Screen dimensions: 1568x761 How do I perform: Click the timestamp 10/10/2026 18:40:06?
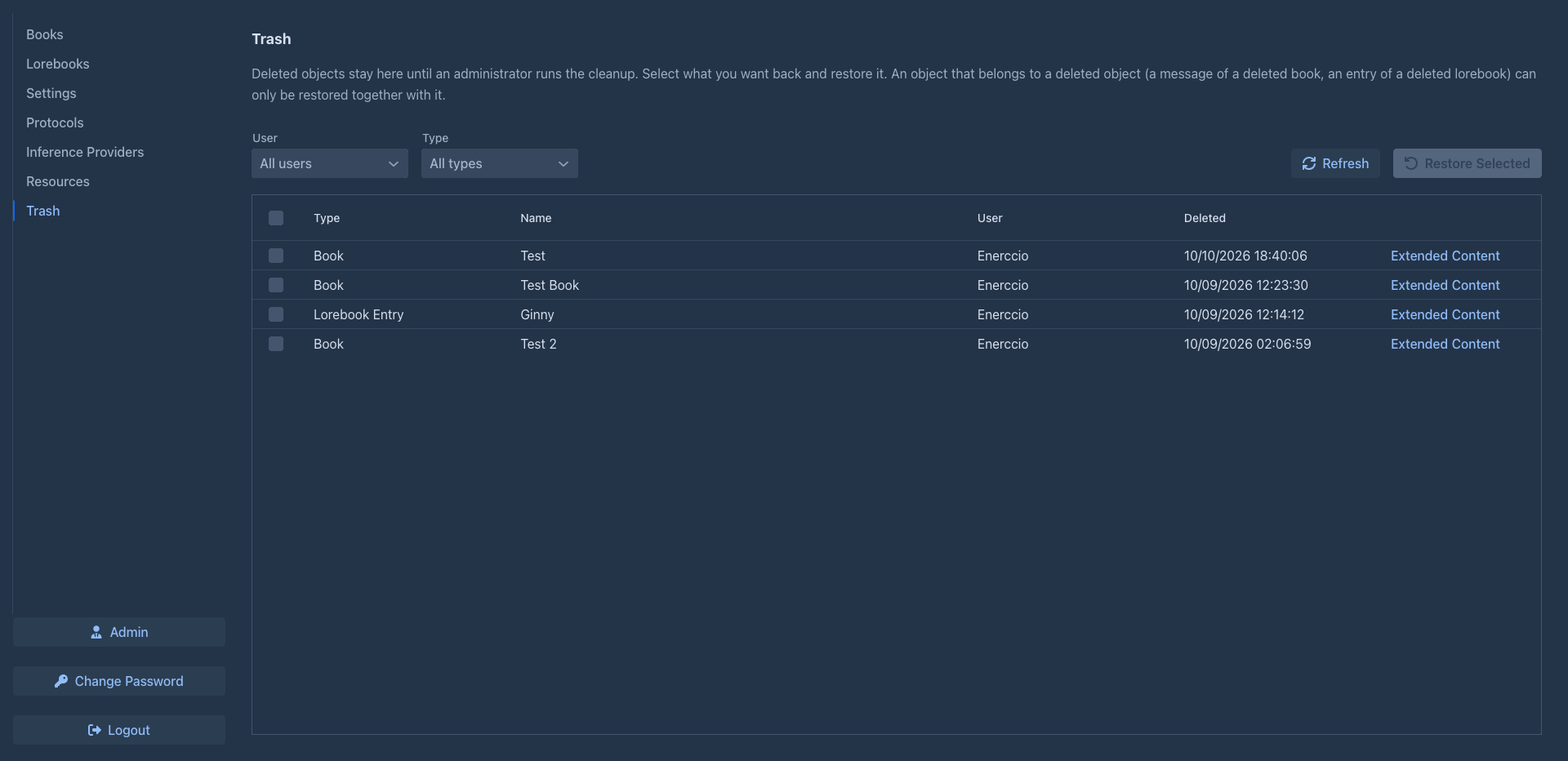pyautogui.click(x=1245, y=256)
